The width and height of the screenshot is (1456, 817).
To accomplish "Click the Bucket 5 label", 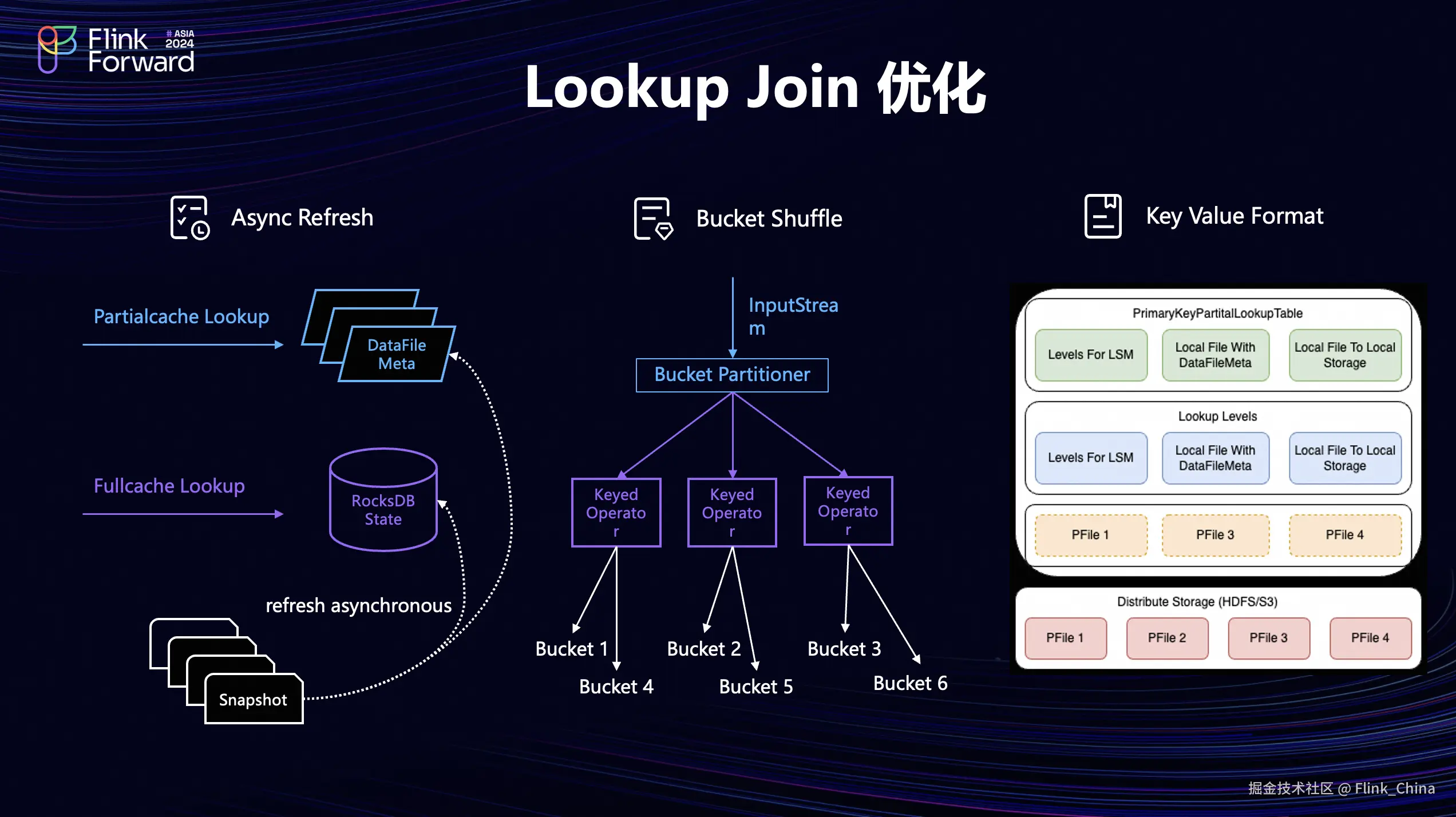I will click(755, 687).
